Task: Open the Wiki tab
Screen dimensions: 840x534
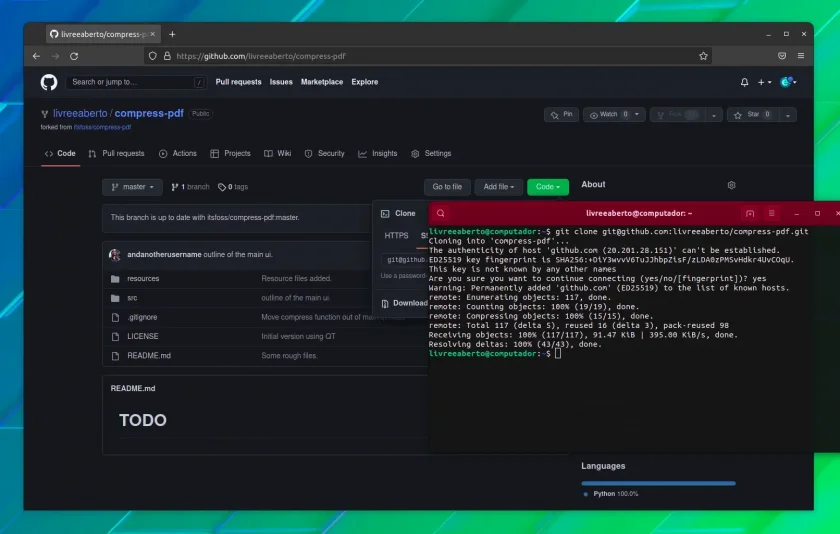Action: tap(278, 154)
